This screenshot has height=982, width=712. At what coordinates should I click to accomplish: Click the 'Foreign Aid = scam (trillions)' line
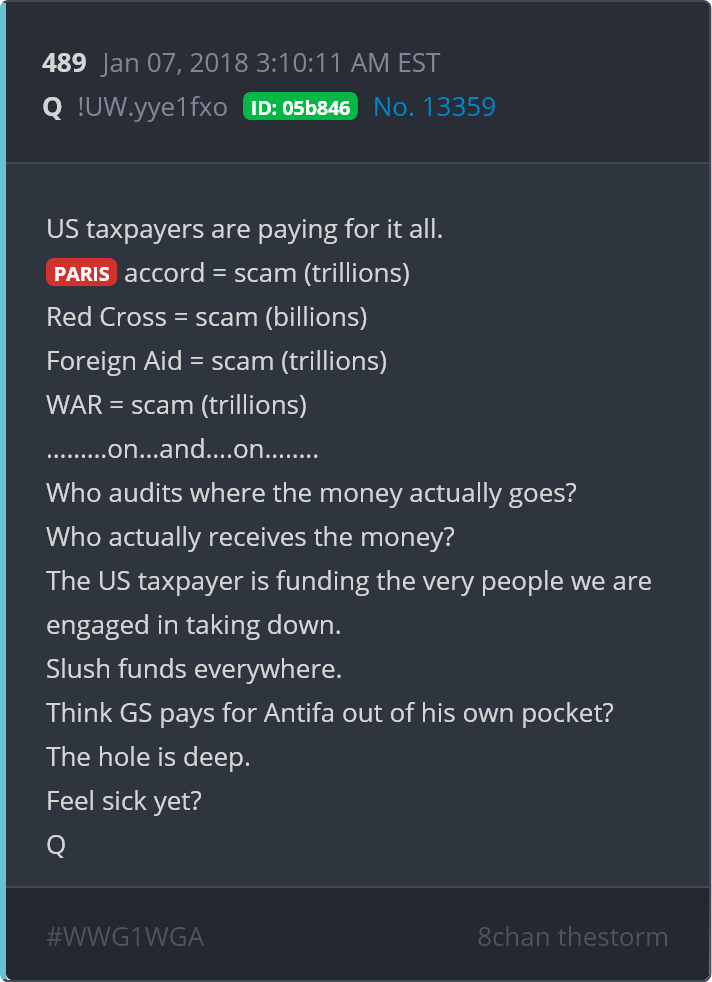217,361
